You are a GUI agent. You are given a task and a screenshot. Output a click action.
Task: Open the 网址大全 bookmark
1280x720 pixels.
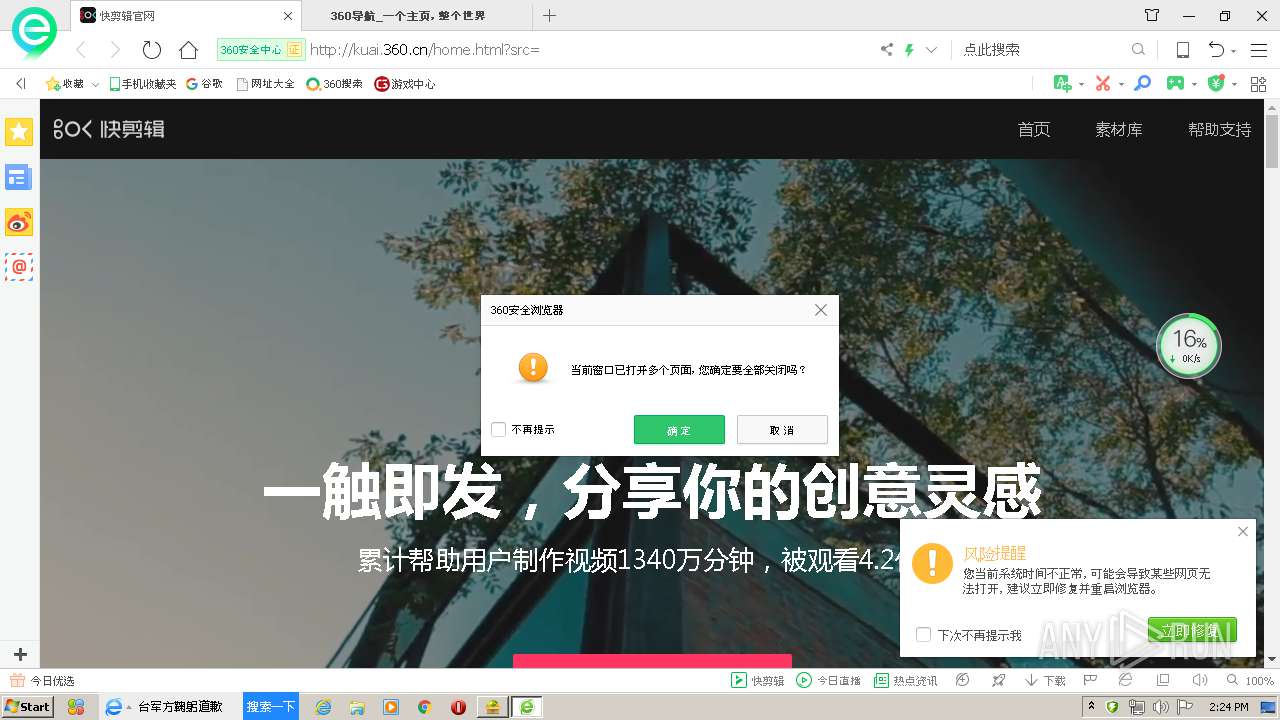[x=265, y=84]
